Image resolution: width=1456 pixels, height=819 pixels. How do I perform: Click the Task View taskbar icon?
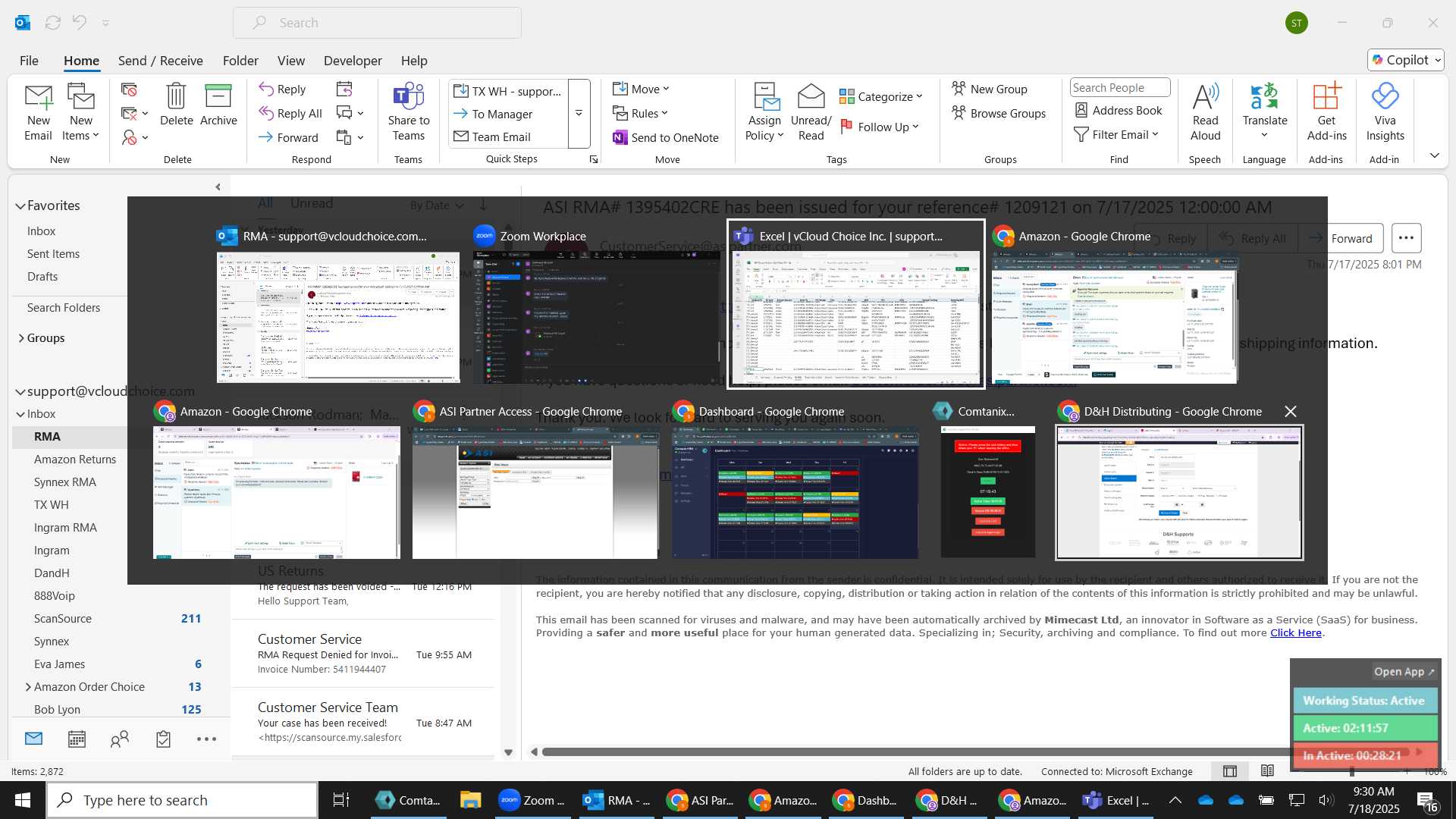click(x=341, y=800)
